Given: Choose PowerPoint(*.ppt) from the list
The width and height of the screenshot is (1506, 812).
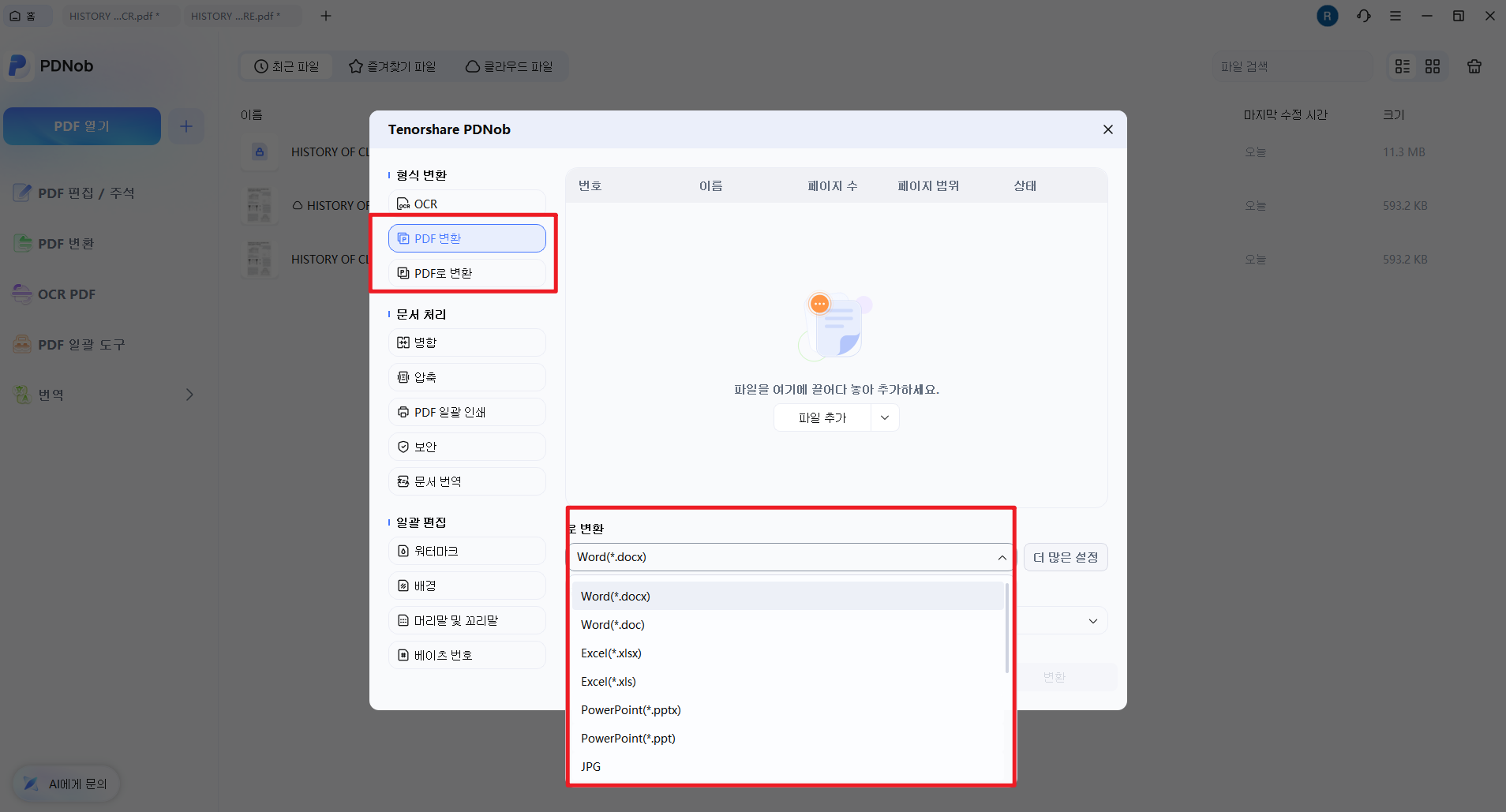Looking at the screenshot, I should pyautogui.click(x=787, y=739).
